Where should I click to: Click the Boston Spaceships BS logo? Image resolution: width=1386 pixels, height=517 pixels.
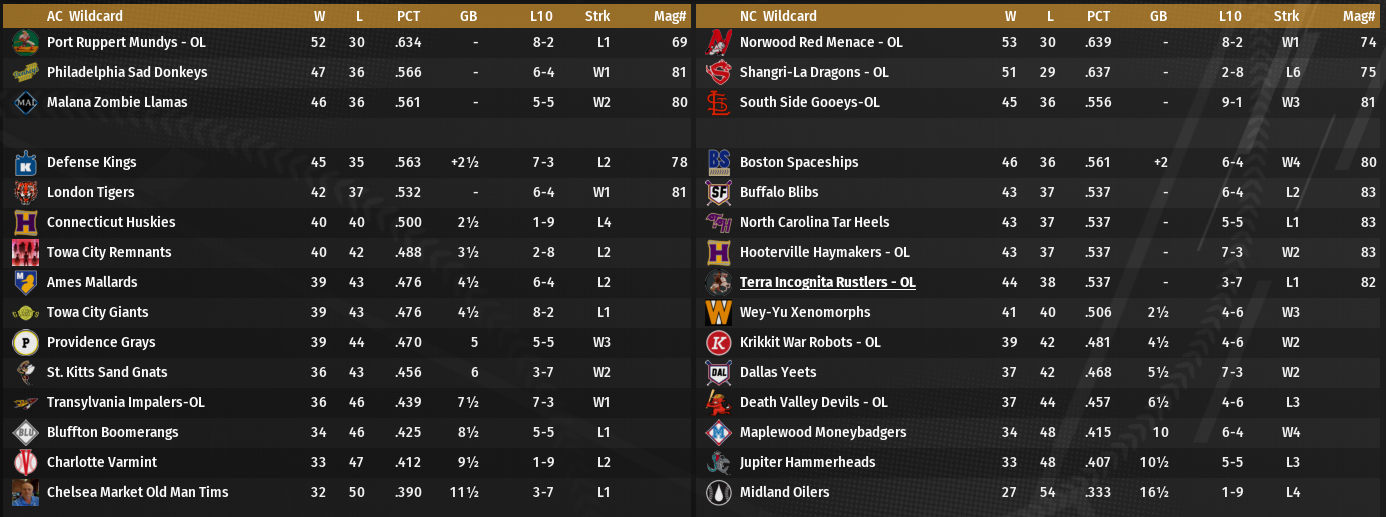coord(719,162)
